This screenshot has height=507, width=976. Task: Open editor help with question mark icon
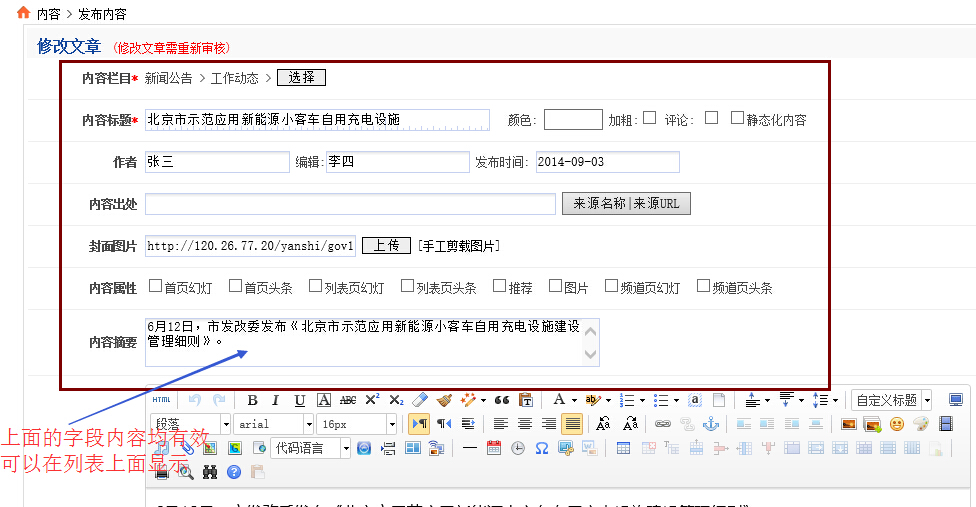(x=234, y=472)
